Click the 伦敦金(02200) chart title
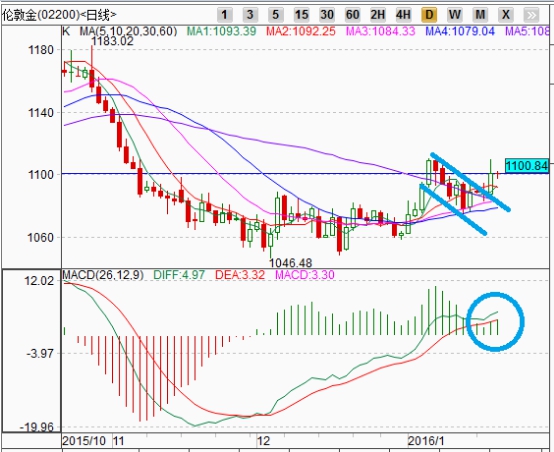 coord(41,15)
